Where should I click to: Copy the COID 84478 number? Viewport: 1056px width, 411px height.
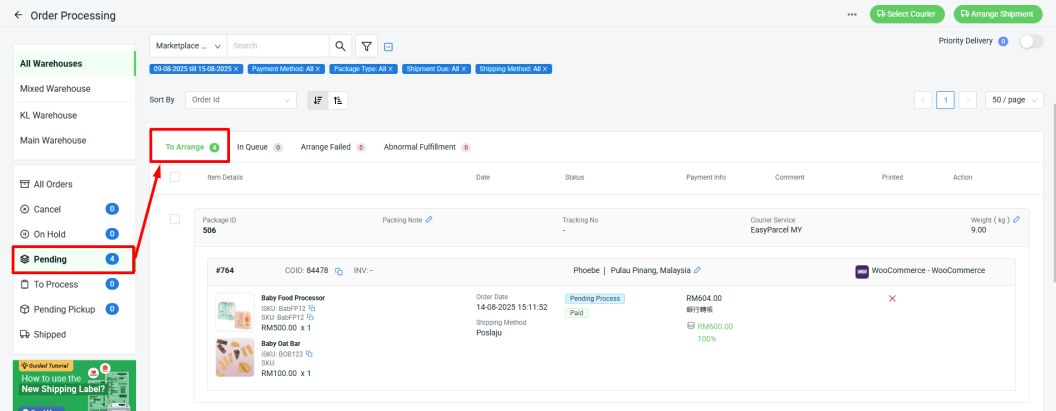click(339, 271)
